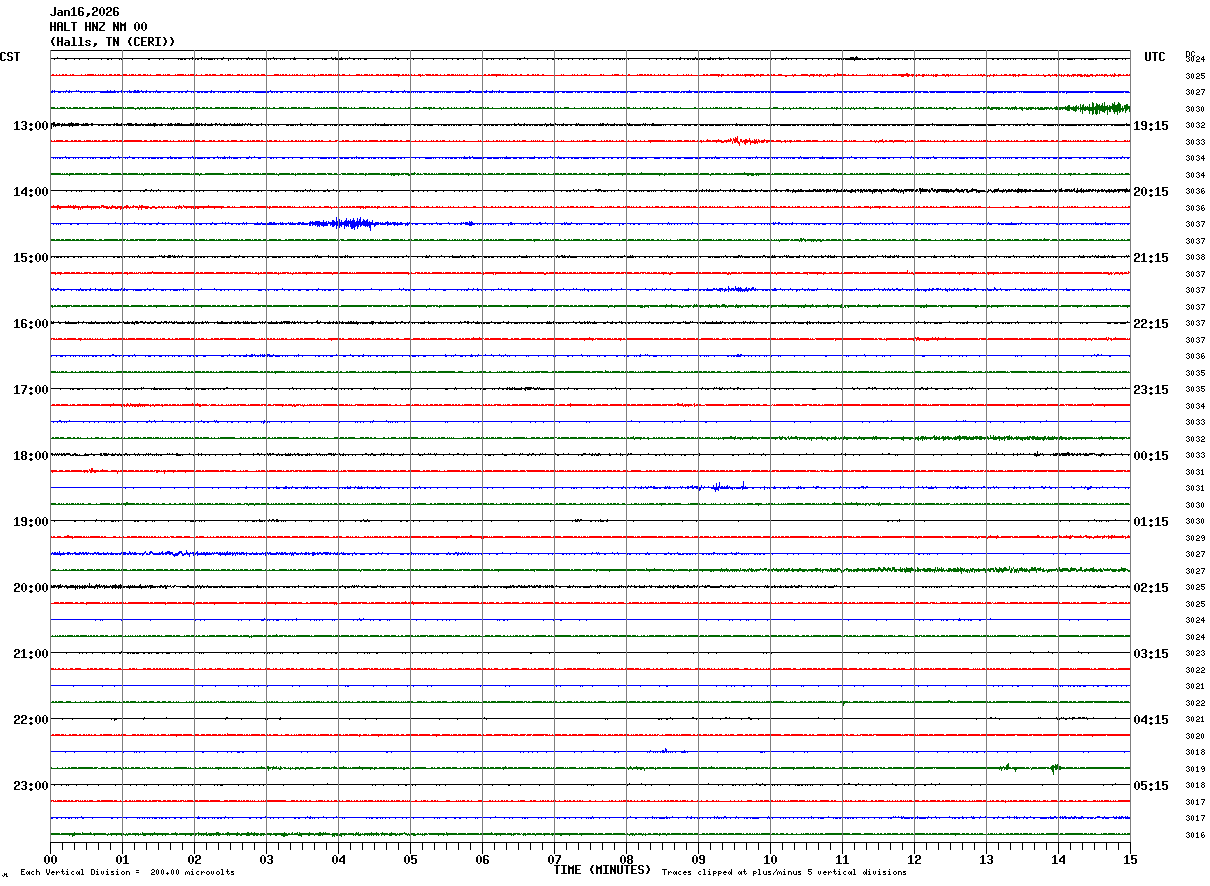
Task: Click the date label Jan16,2026
Action: [84, 12]
